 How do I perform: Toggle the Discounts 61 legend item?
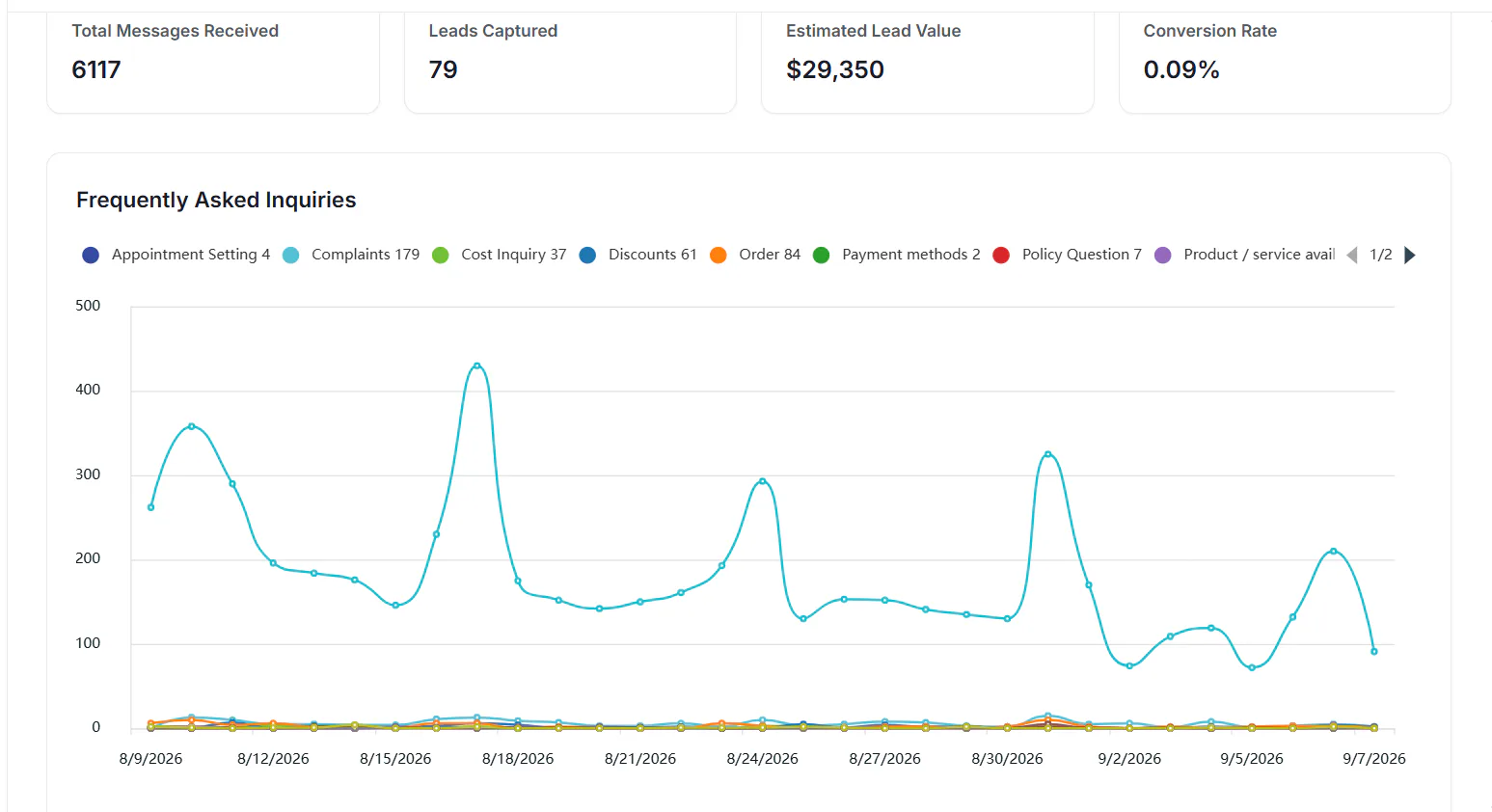click(x=637, y=255)
